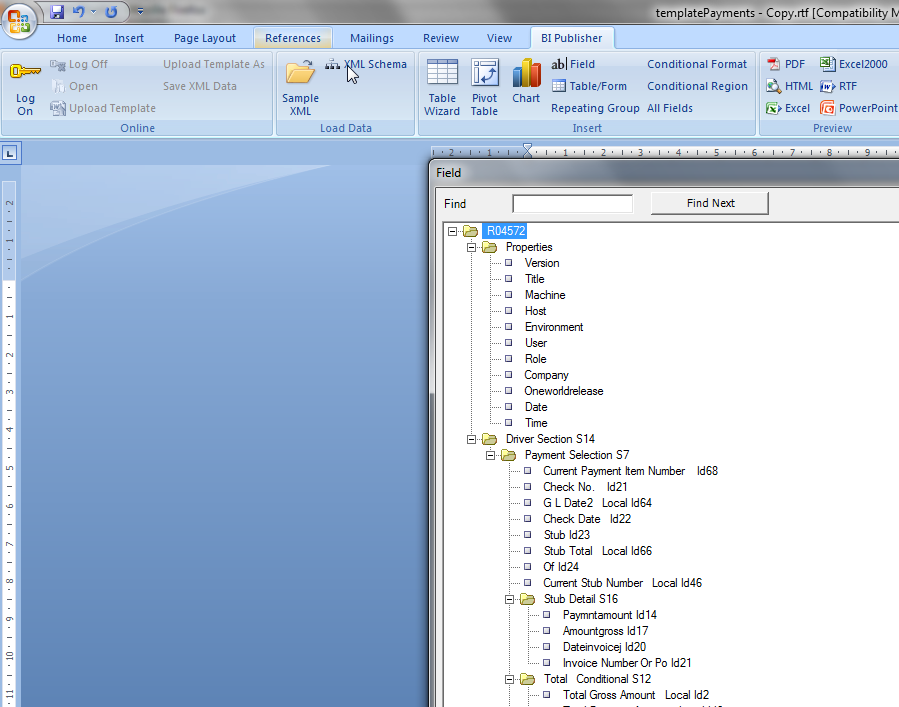The image size is (899, 707).
Task: Collapse the Properties folder node
Action: pos(471,247)
